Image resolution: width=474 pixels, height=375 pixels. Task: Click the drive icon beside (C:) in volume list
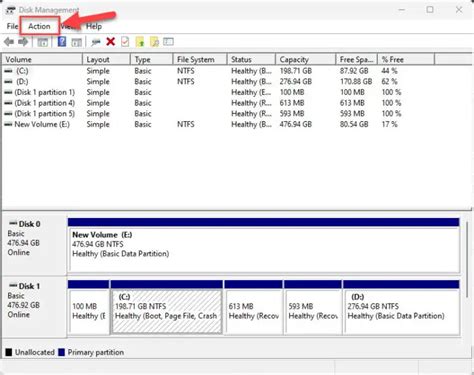pos(8,71)
